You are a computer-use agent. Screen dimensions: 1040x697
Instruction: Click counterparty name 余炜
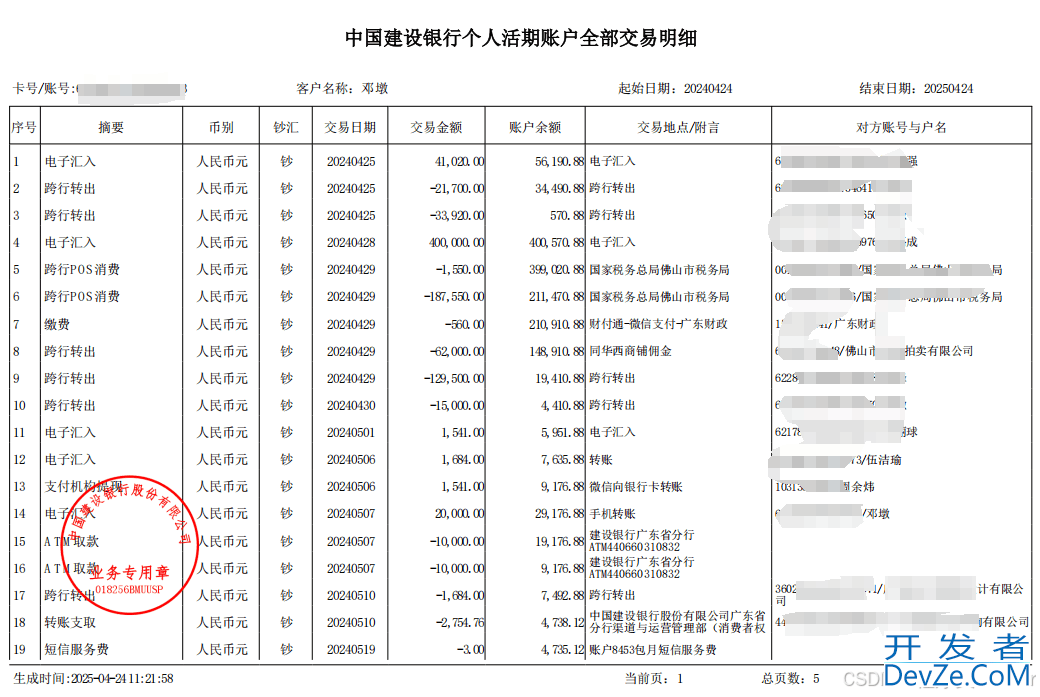coord(862,487)
